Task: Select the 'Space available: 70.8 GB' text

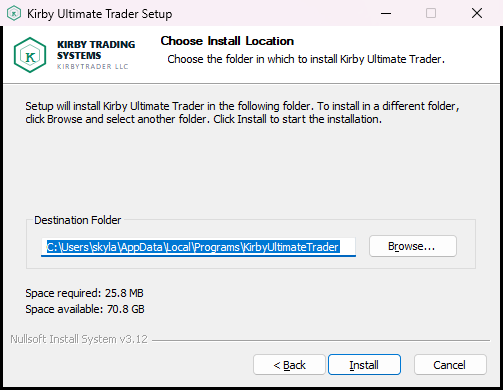Action: tap(85, 309)
